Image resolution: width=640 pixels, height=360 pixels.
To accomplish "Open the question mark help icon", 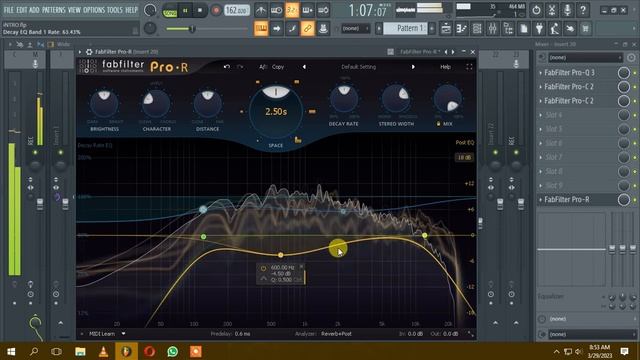I will coord(583,10).
